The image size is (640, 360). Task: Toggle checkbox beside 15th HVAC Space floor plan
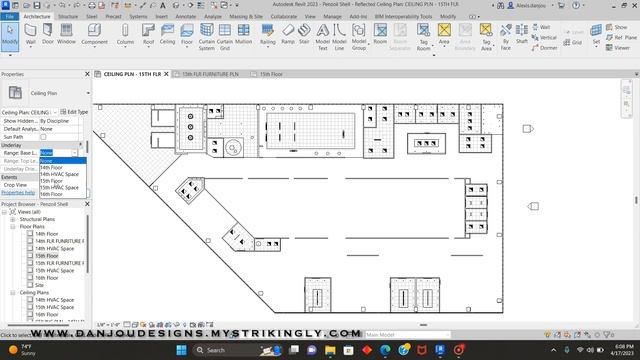30,271
